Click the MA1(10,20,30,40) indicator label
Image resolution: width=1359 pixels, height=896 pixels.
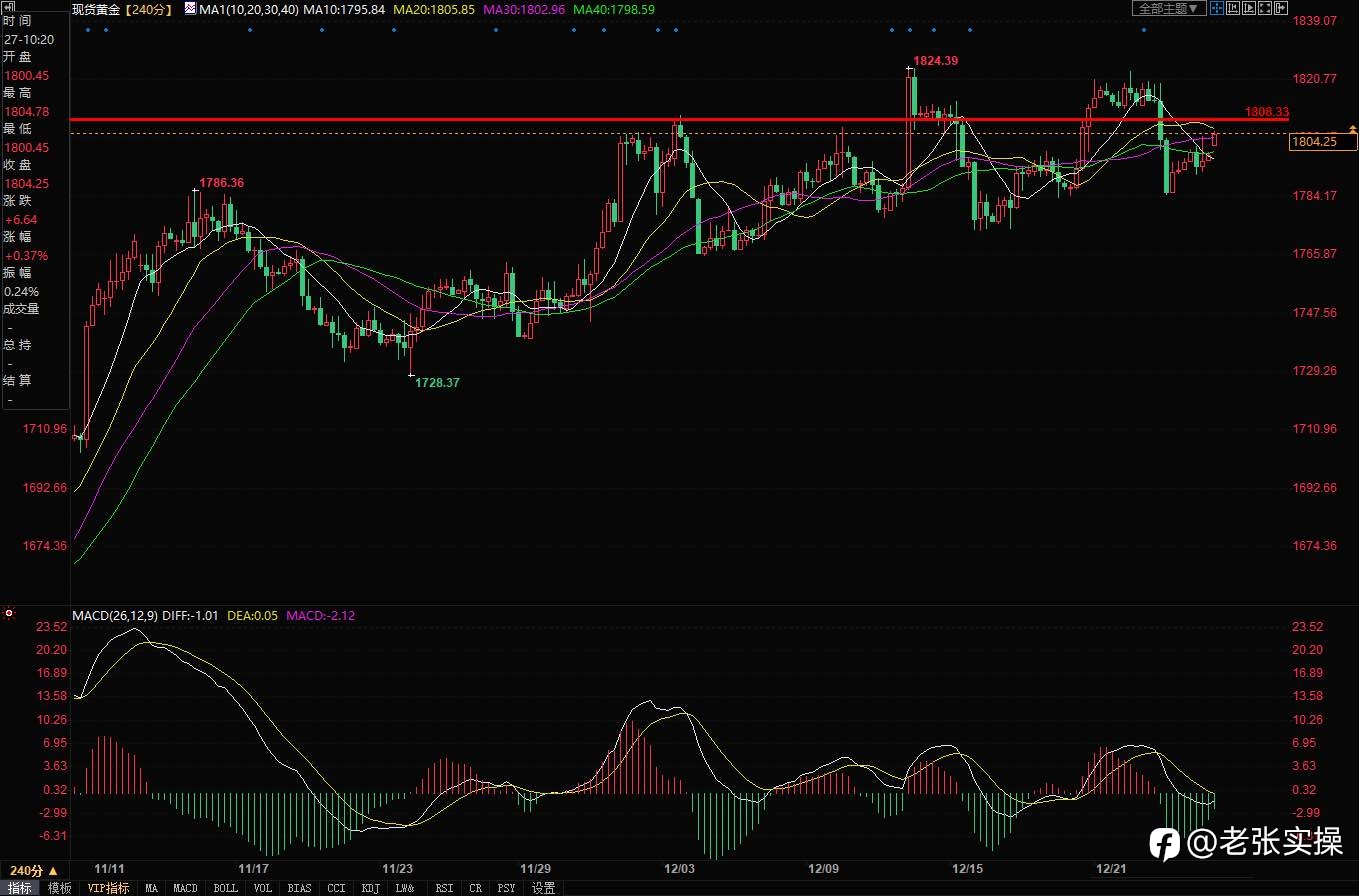[248, 9]
